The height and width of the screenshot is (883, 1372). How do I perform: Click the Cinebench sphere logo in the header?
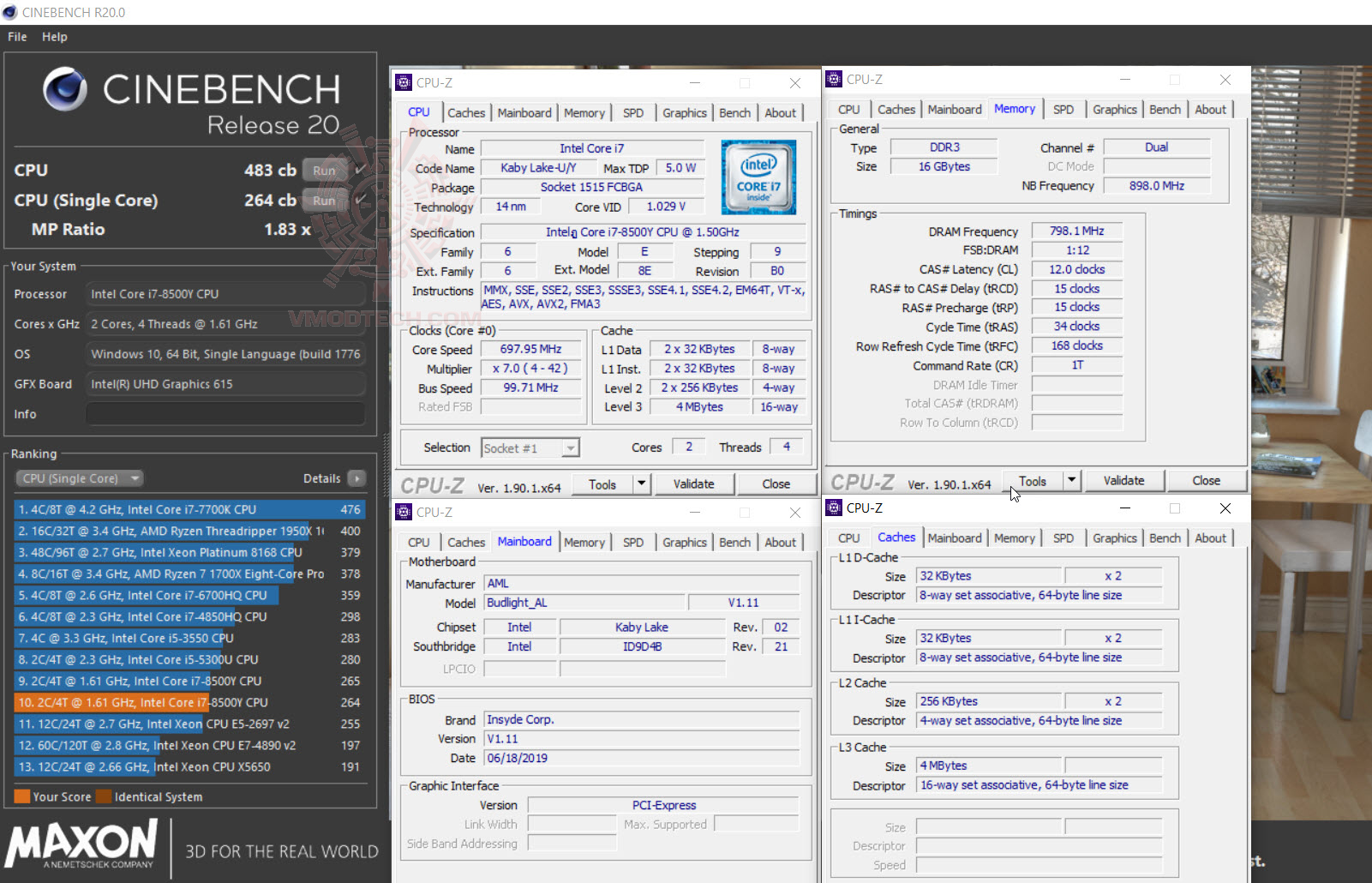65,89
